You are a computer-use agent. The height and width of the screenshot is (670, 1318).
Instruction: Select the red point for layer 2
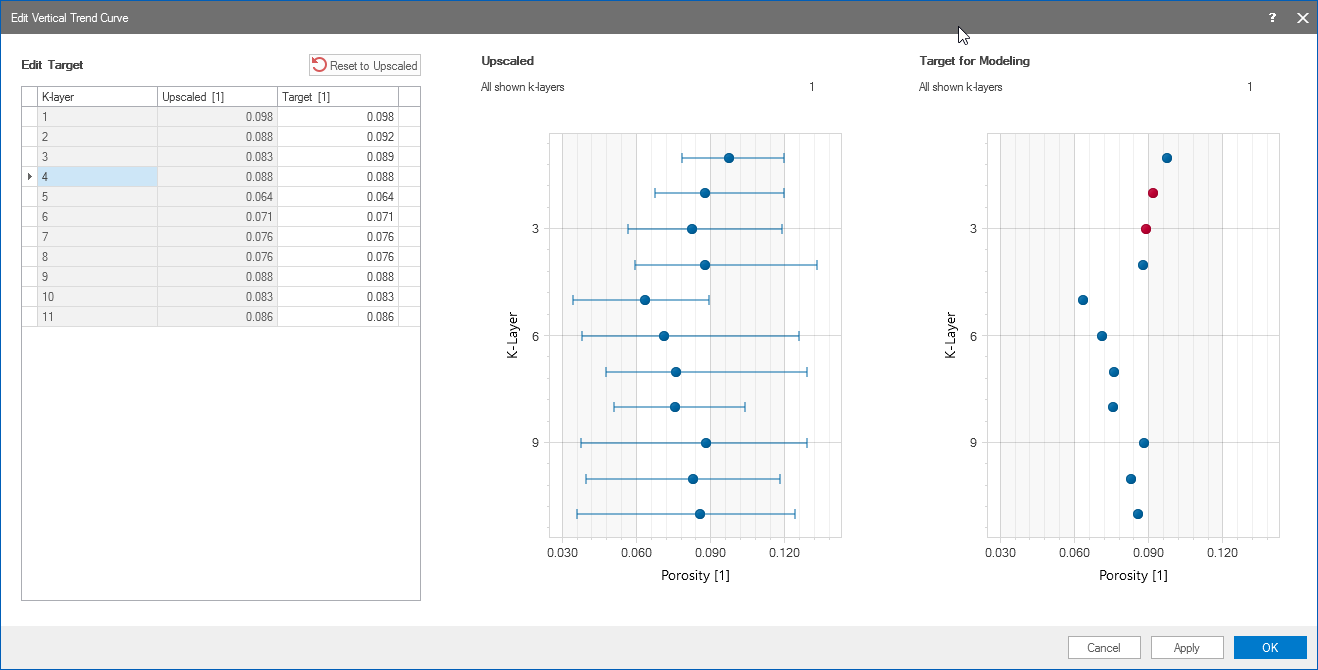pos(1153,193)
